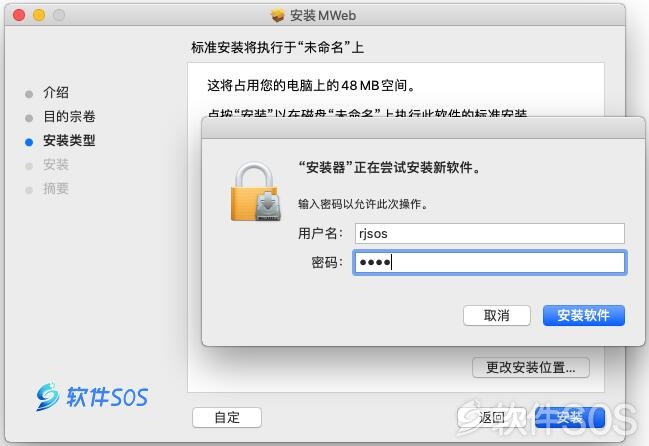Viewport: 649px width, 446px height.
Task: Click the 目的宗卷 step bullet
Action: tap(29, 118)
